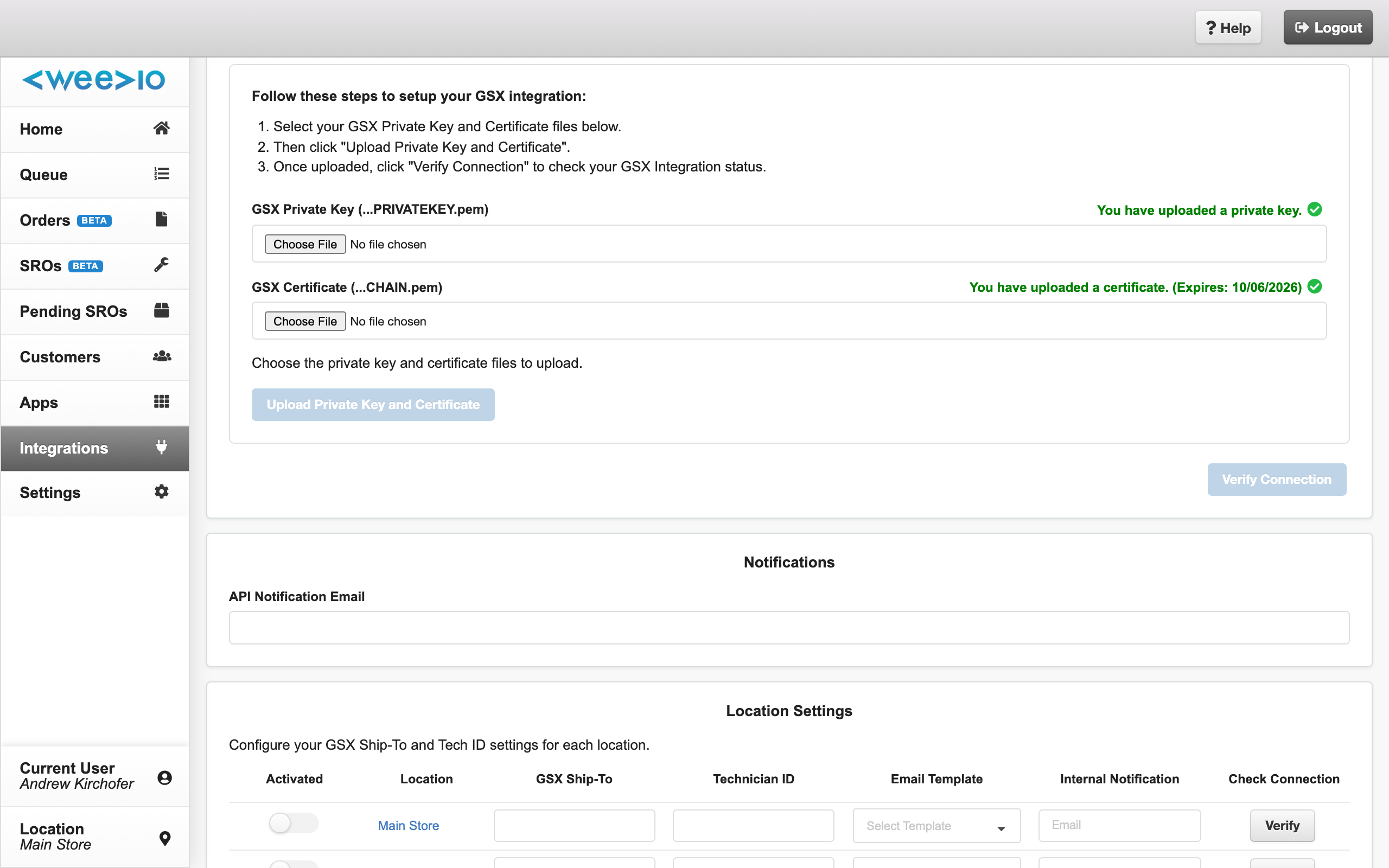Click the Technician ID column header

click(x=753, y=779)
